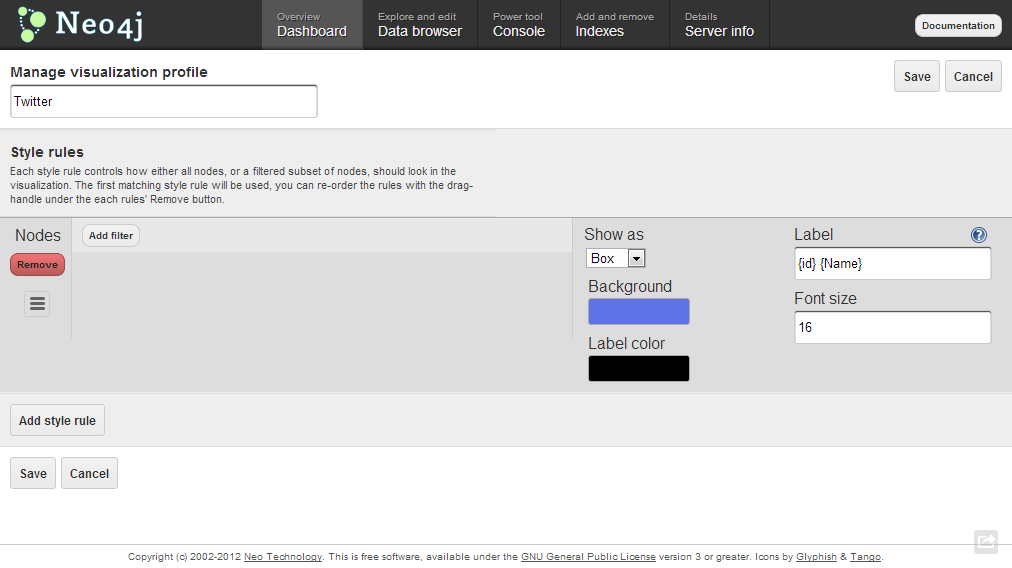Open the Dashboard overview tab
The image size is (1012, 568).
point(312,25)
